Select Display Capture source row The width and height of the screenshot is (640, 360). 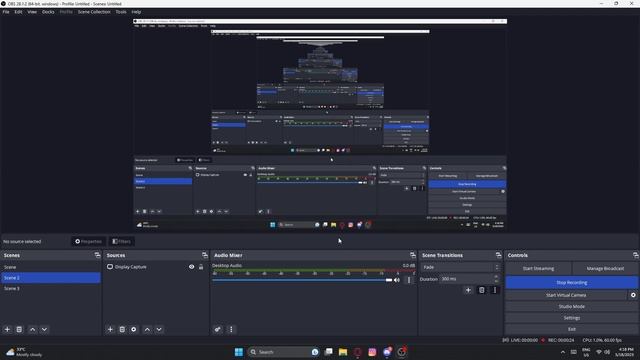[x=155, y=267]
